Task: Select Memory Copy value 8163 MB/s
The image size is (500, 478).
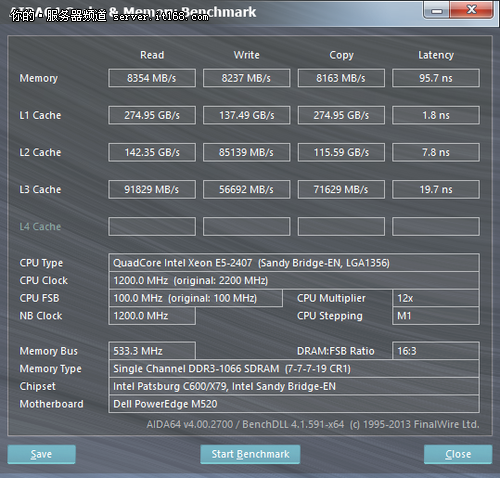Action: (x=341, y=78)
